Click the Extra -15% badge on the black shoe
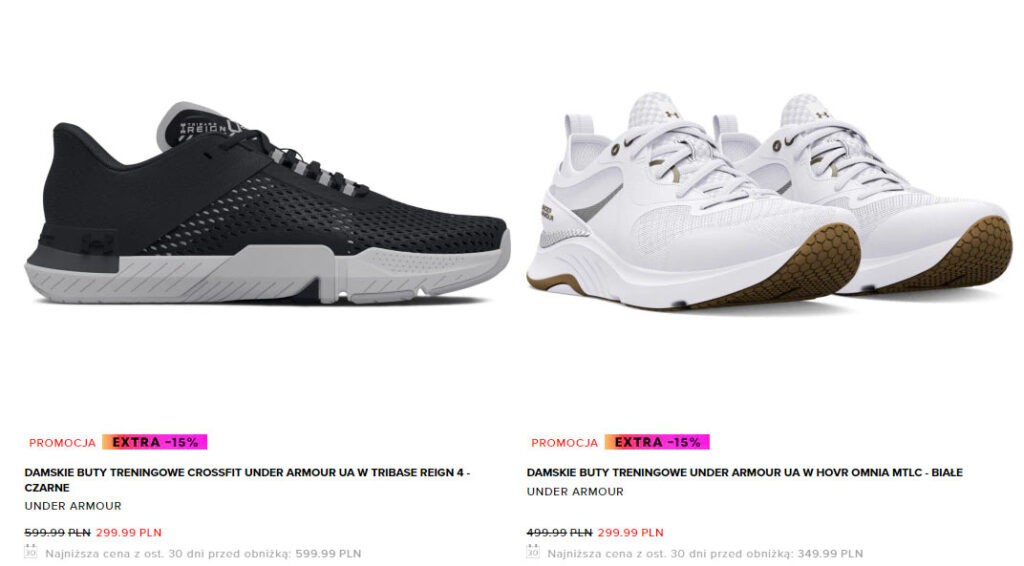The height and width of the screenshot is (566, 1024). pyautogui.click(x=155, y=442)
